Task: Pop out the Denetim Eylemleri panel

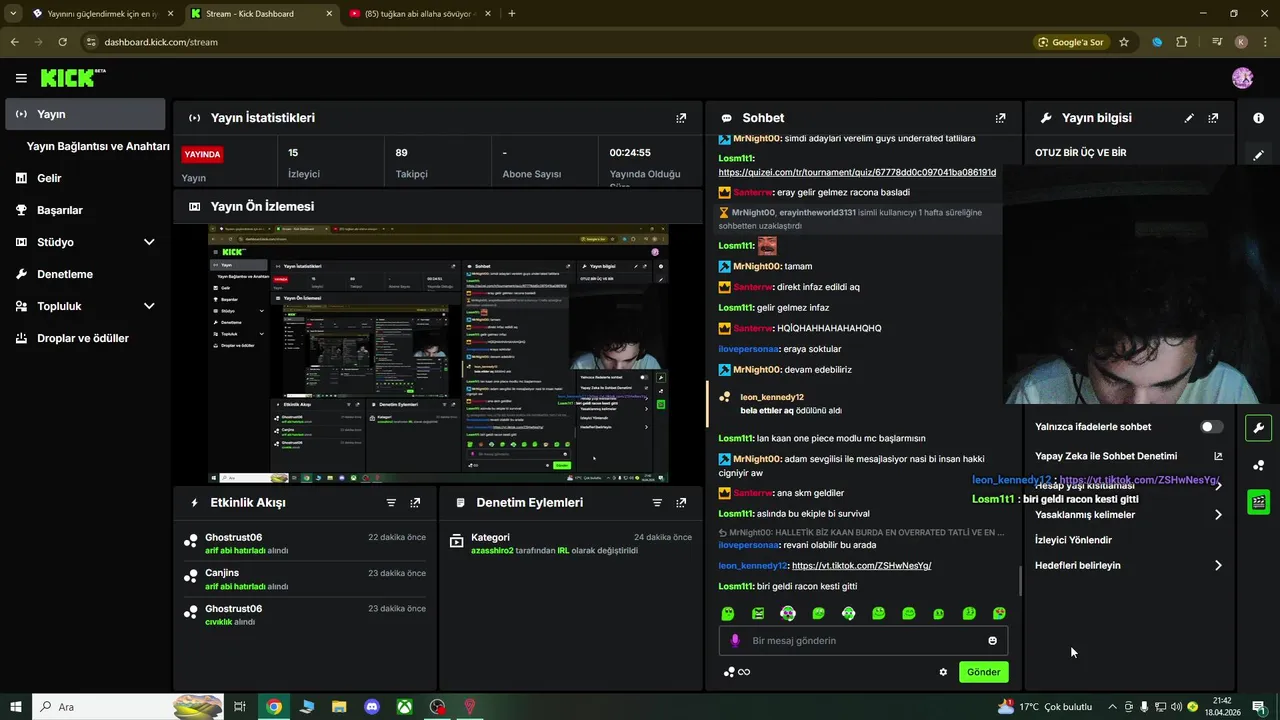Action: click(x=681, y=503)
